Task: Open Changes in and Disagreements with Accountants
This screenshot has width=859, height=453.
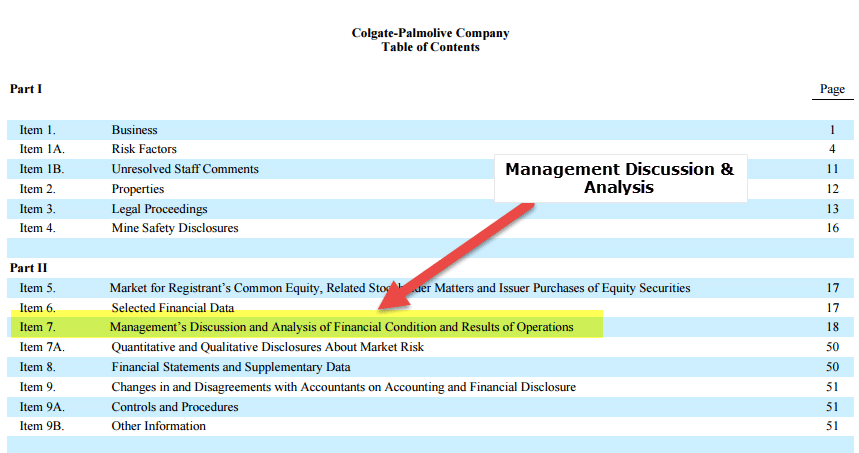Action: point(343,387)
